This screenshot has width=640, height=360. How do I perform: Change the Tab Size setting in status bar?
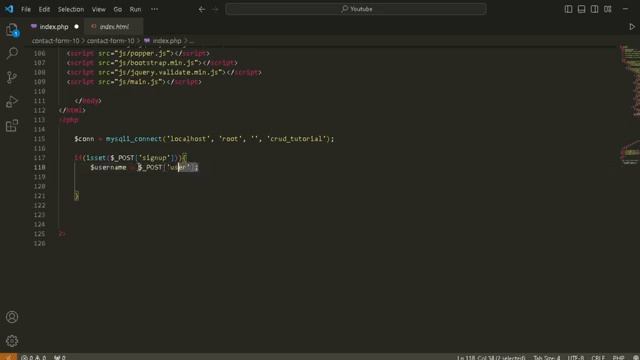click(547, 357)
